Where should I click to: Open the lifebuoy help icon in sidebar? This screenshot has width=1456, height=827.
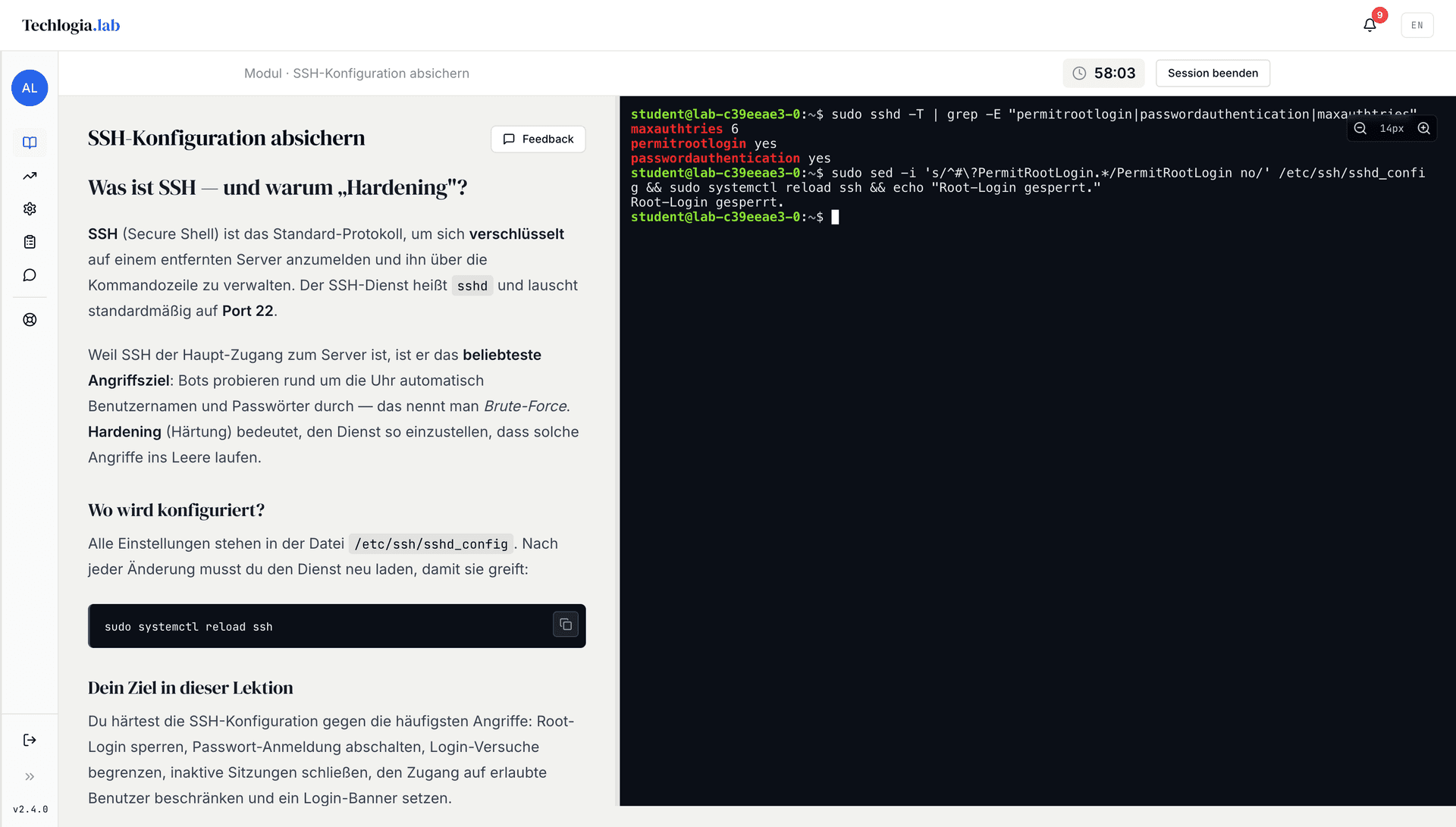point(30,320)
